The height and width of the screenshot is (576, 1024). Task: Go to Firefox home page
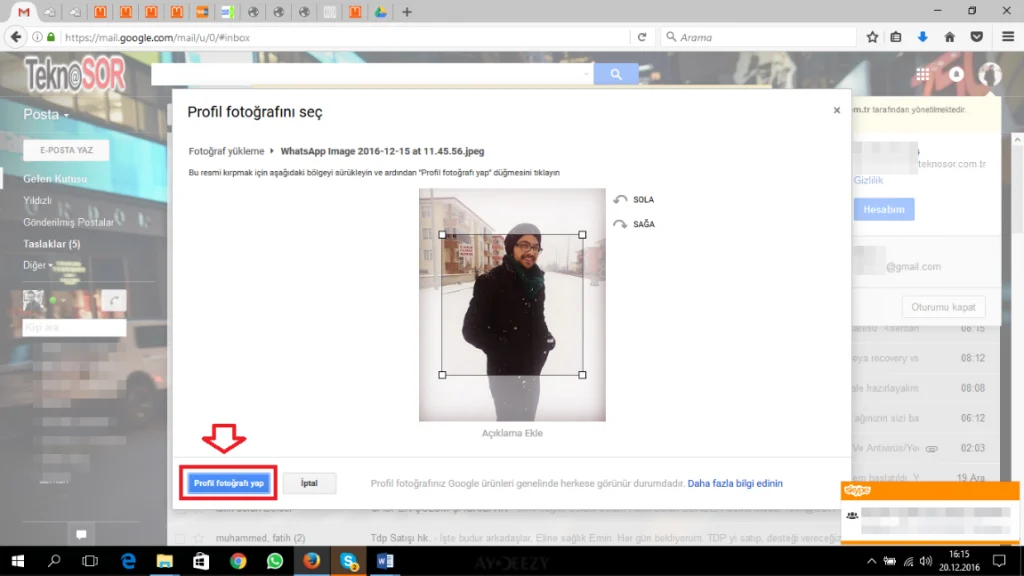(950, 37)
